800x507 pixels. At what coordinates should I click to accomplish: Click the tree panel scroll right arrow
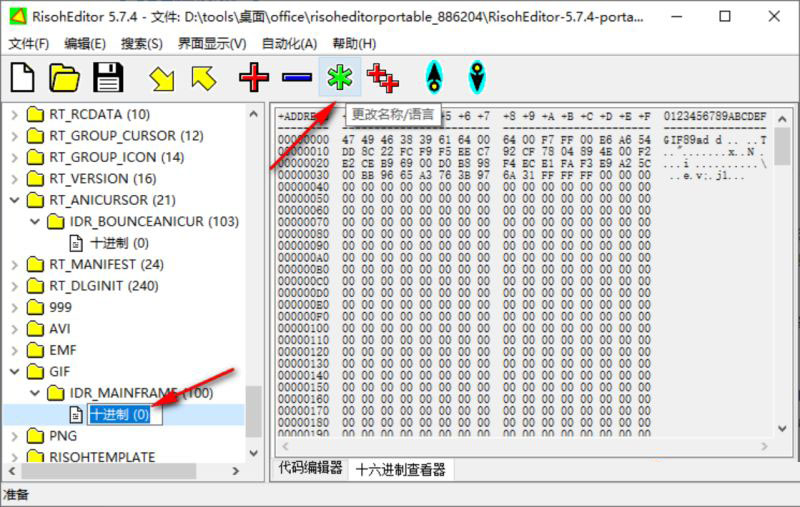[235, 471]
